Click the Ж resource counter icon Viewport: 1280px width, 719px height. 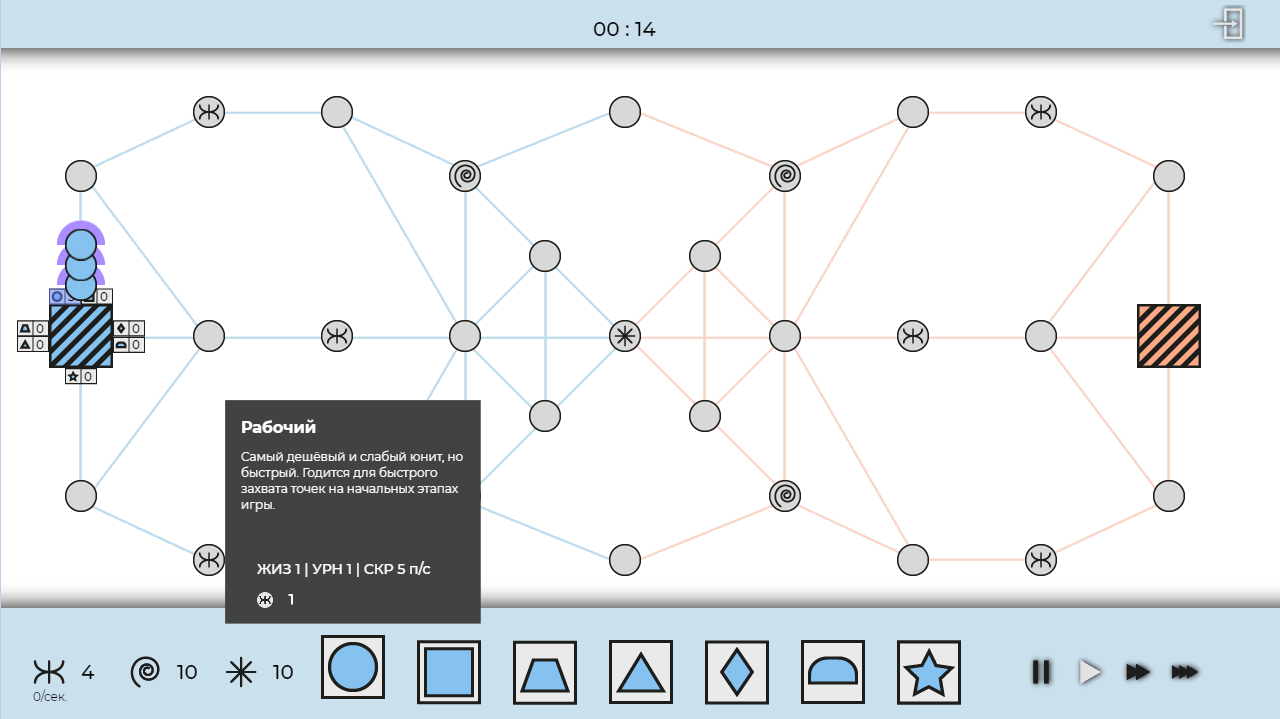[49, 672]
